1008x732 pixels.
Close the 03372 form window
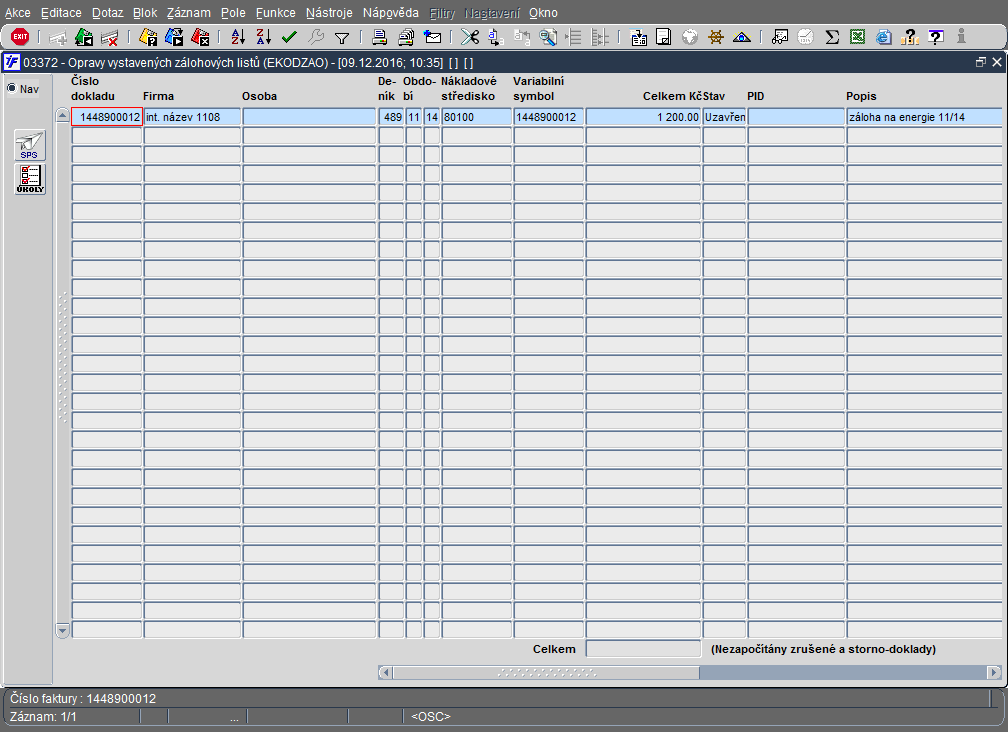coord(996,62)
